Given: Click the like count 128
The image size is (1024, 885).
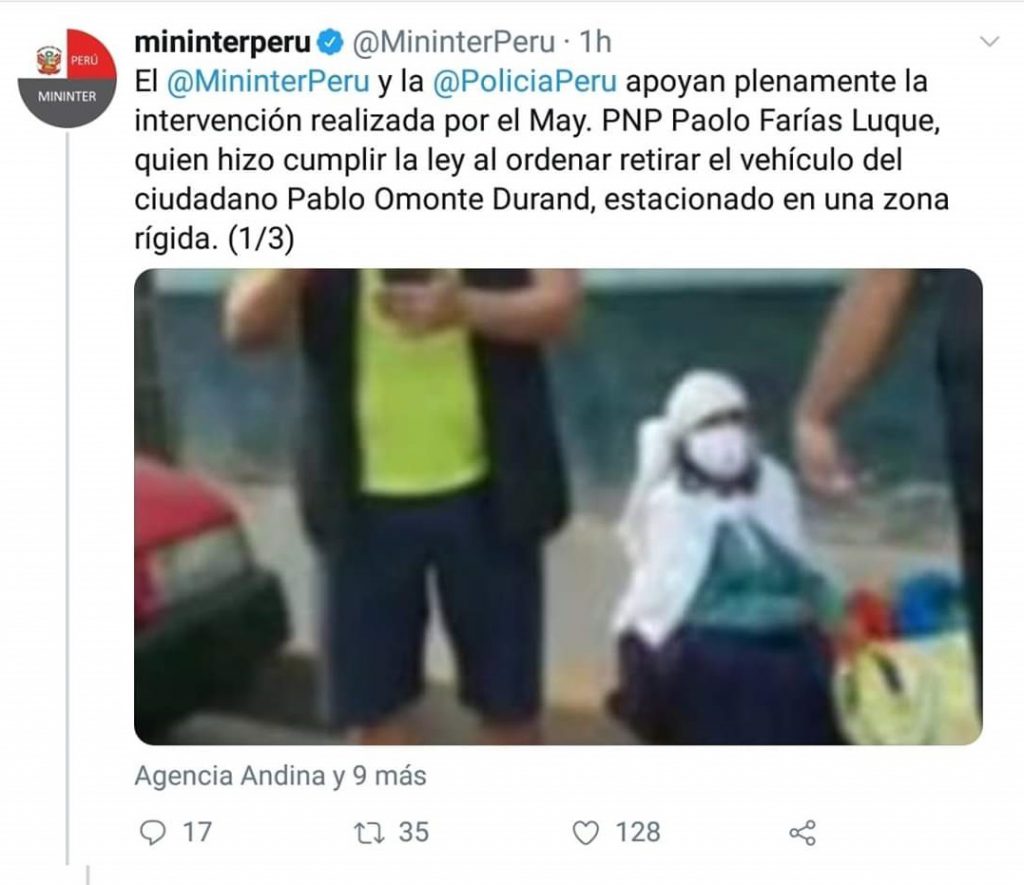Looking at the screenshot, I should click(x=638, y=832).
